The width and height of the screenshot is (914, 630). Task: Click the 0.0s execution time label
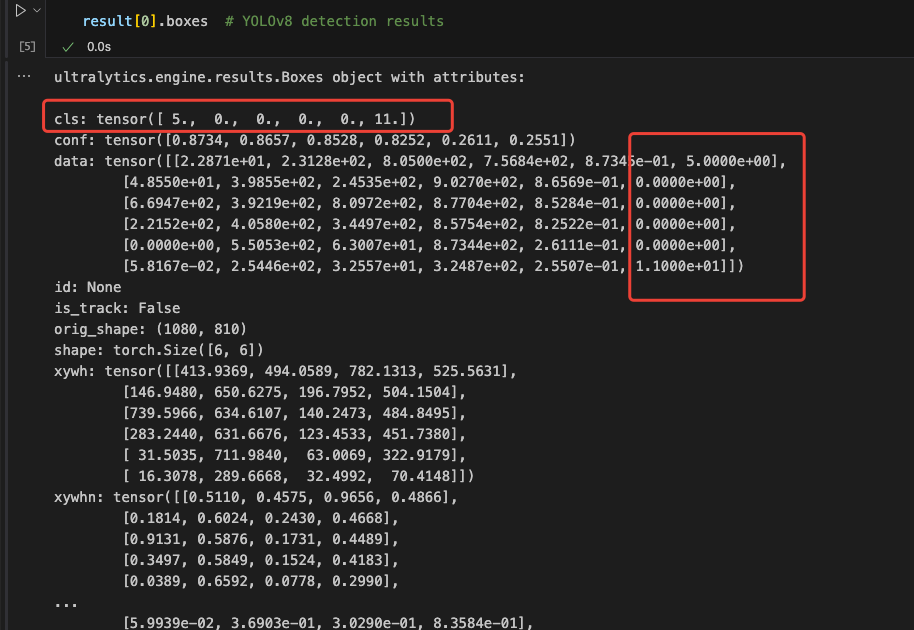[x=99, y=47]
